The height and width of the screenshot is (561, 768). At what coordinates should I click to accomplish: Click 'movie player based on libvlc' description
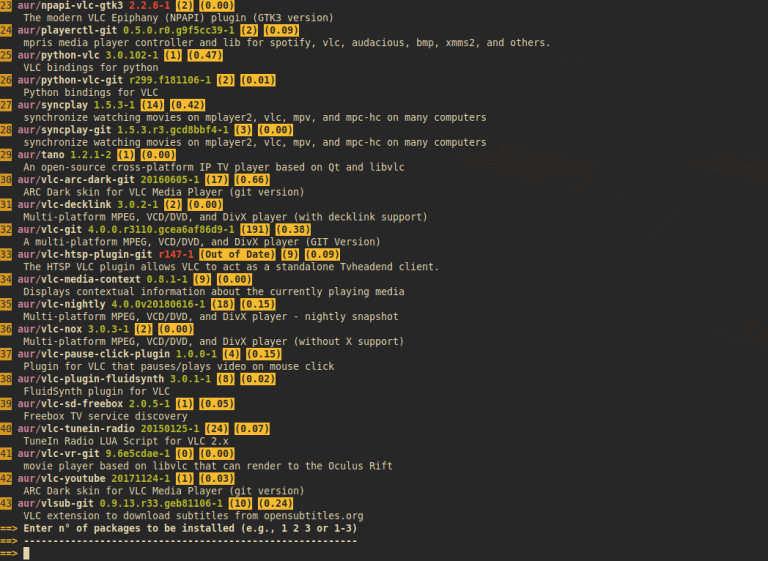tap(208, 466)
